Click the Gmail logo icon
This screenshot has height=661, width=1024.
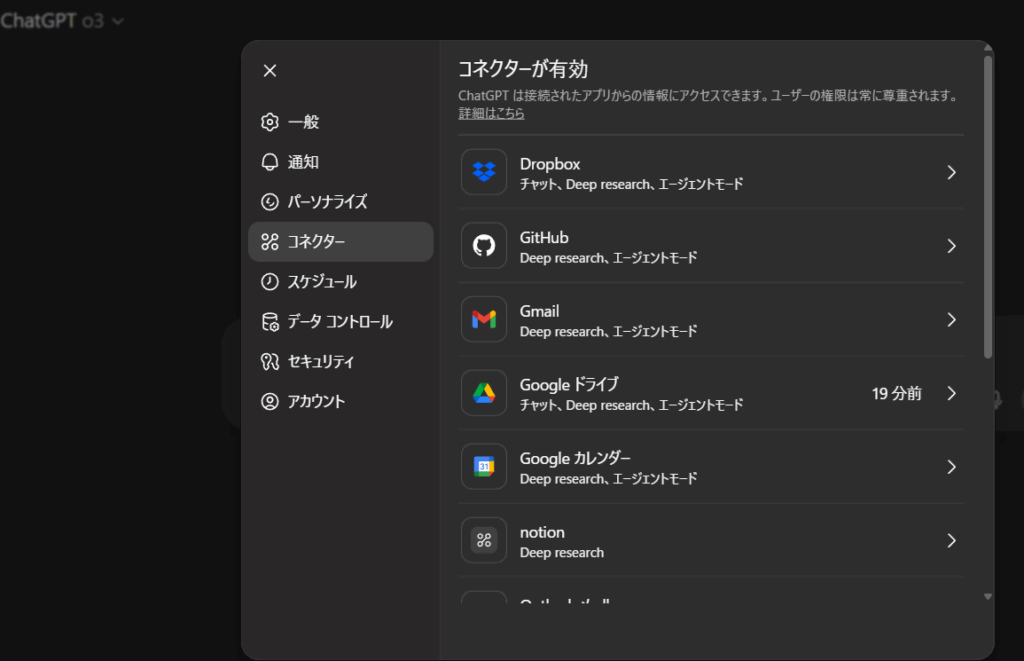[x=484, y=319]
